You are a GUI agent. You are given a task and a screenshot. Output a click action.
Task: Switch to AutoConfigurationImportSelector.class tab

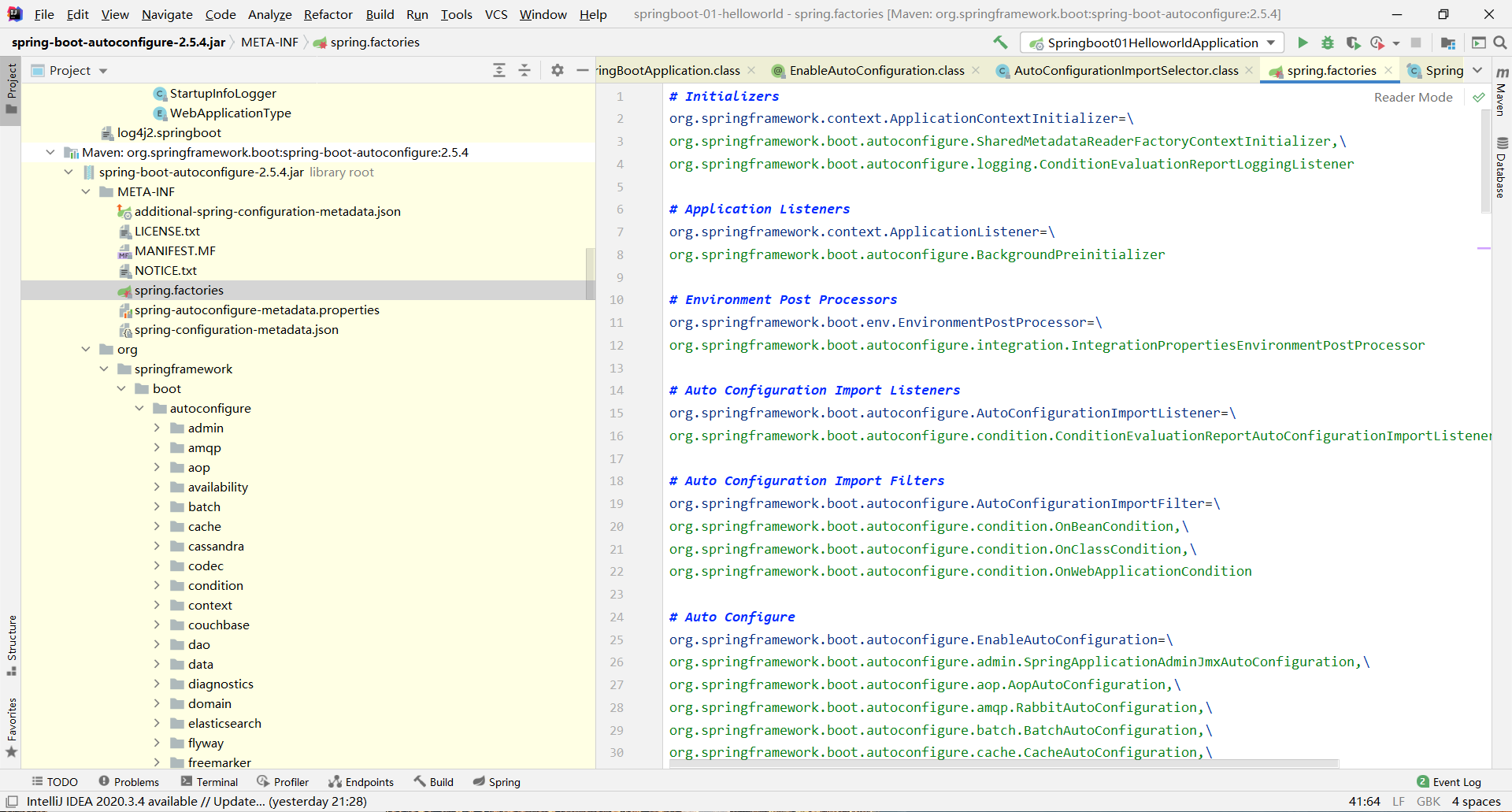tap(1126, 70)
